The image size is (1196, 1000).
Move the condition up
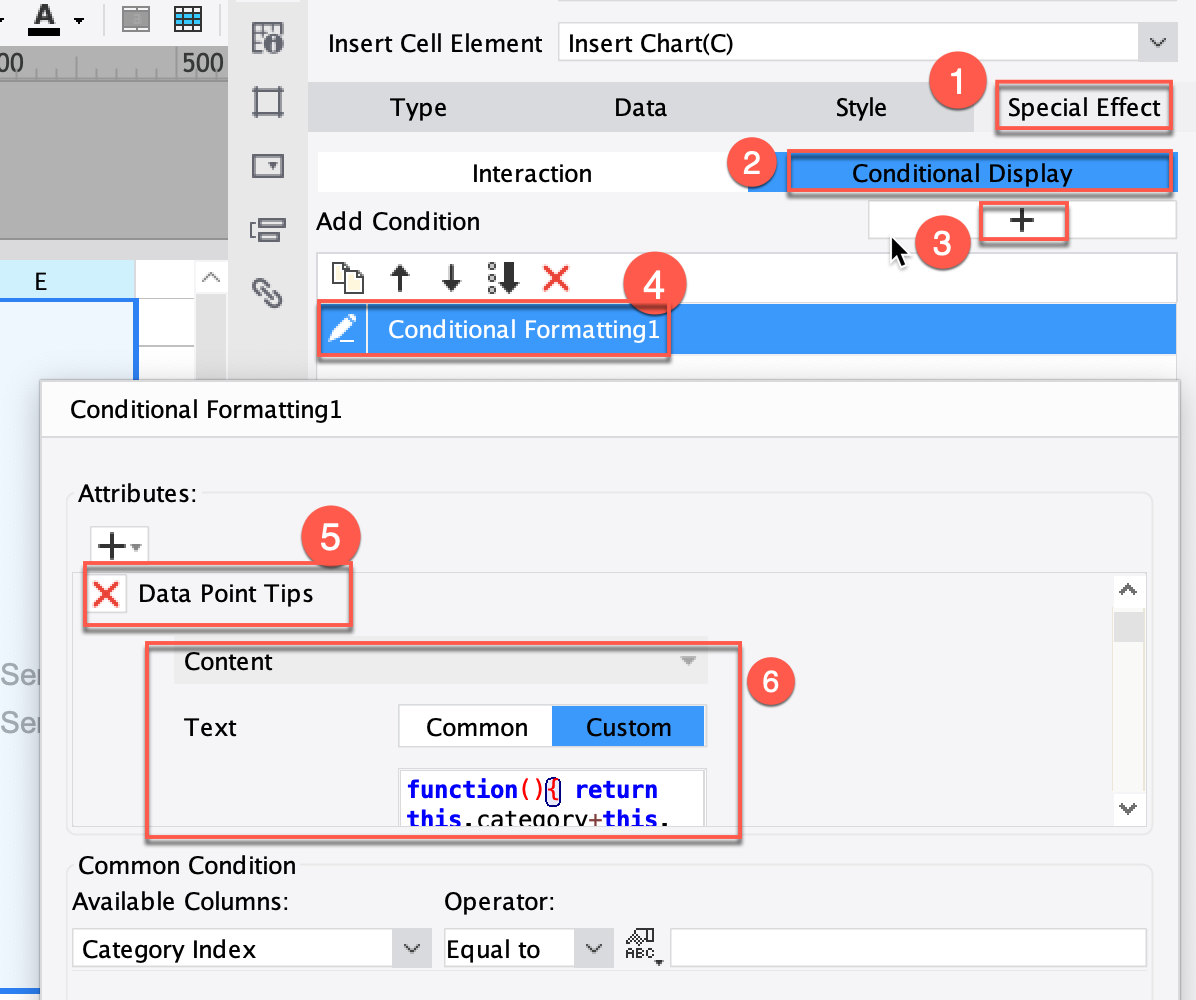click(x=399, y=278)
